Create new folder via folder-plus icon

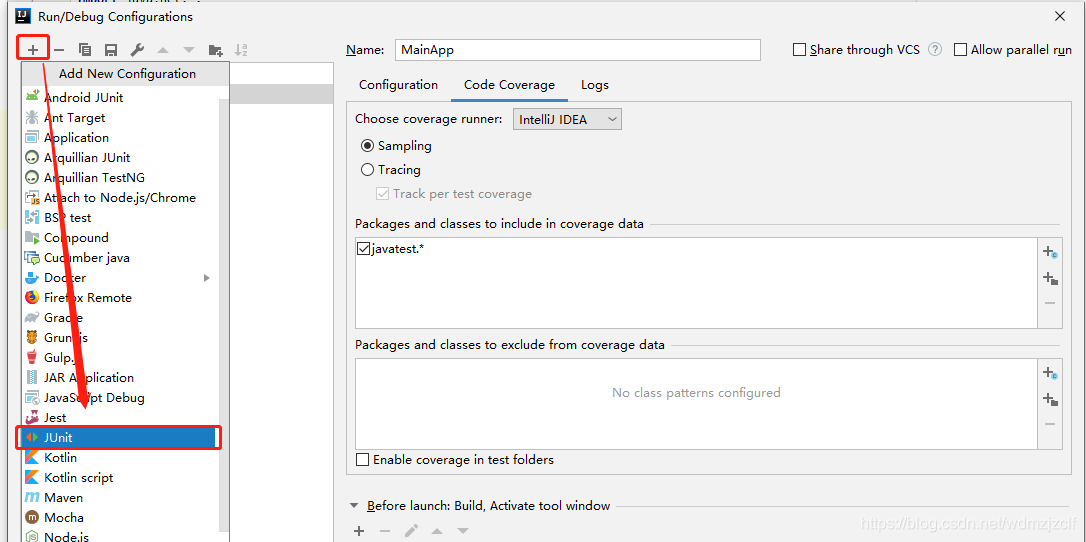click(x=215, y=50)
